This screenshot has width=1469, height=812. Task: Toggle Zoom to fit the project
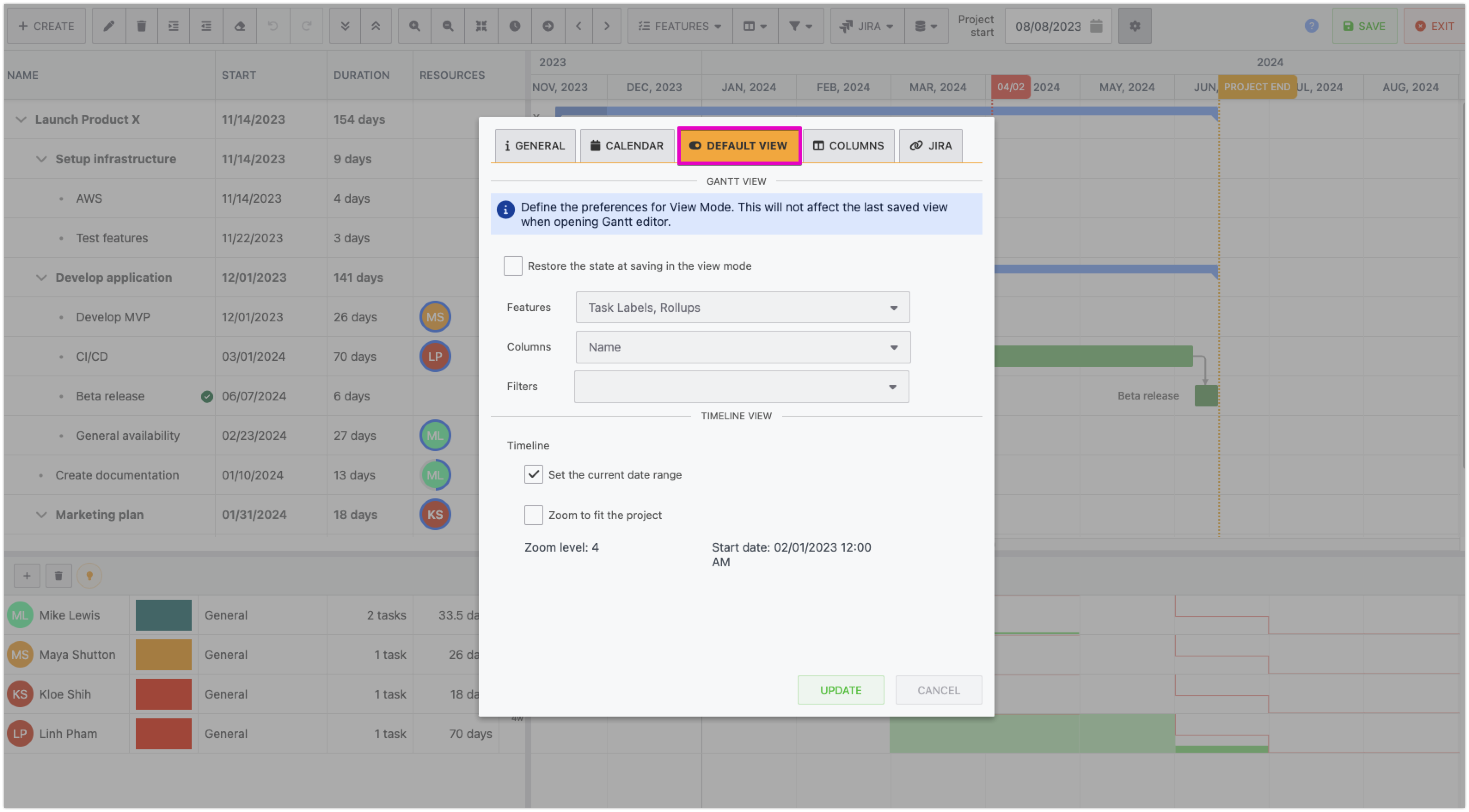click(533, 515)
